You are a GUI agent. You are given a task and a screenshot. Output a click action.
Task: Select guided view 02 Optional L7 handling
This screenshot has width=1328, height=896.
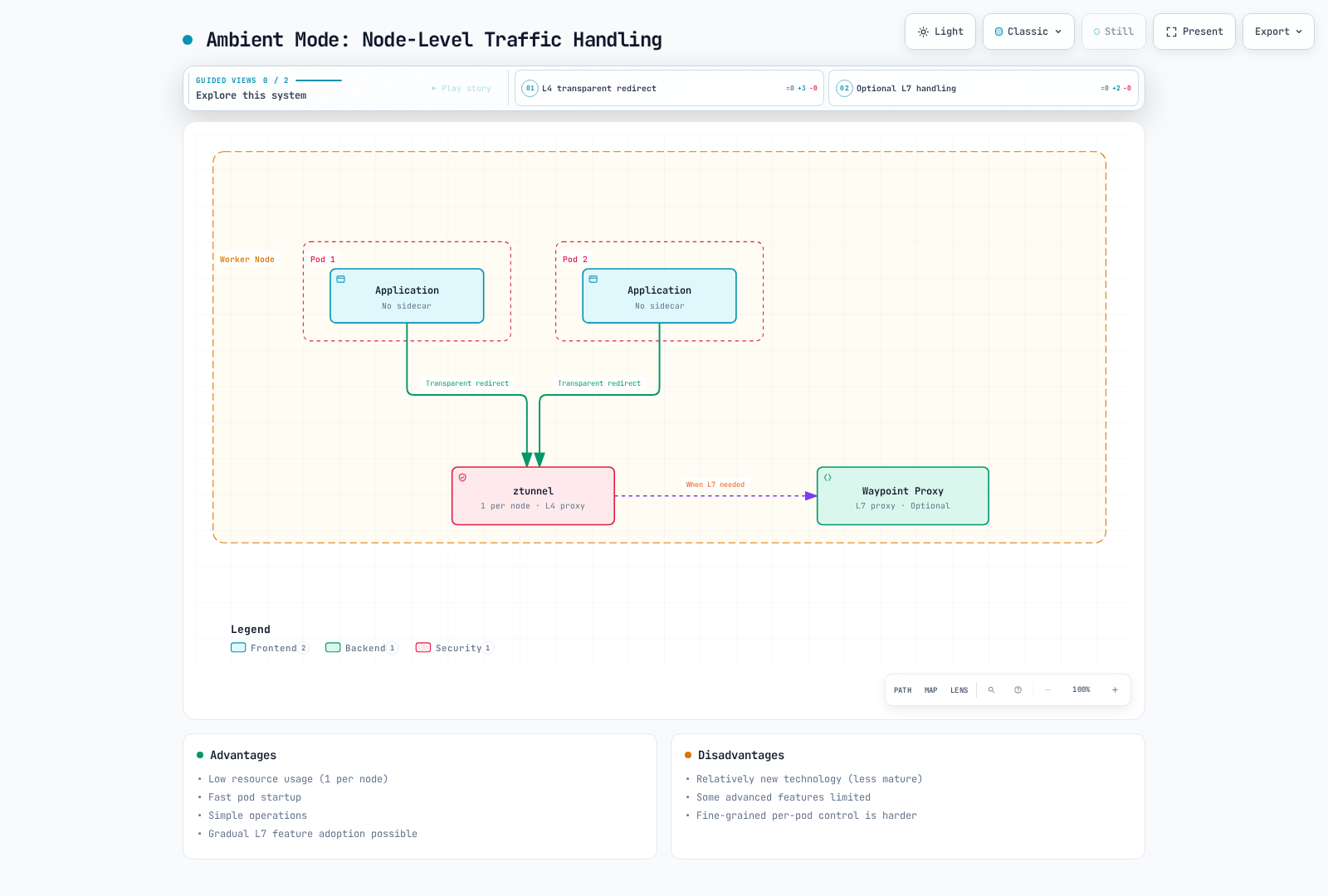pyautogui.click(x=983, y=88)
